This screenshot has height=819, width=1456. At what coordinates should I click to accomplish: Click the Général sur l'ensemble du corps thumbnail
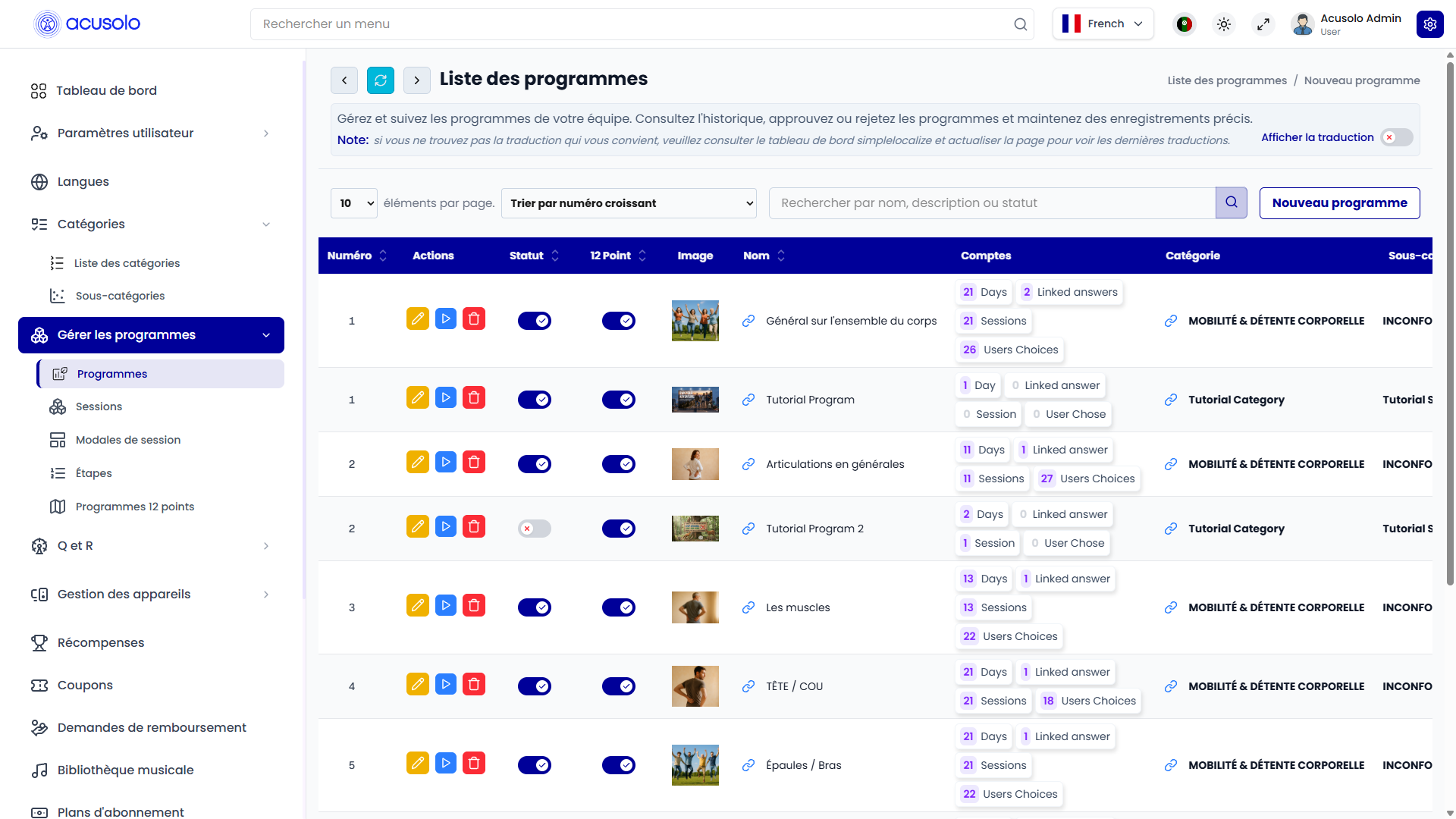click(695, 321)
